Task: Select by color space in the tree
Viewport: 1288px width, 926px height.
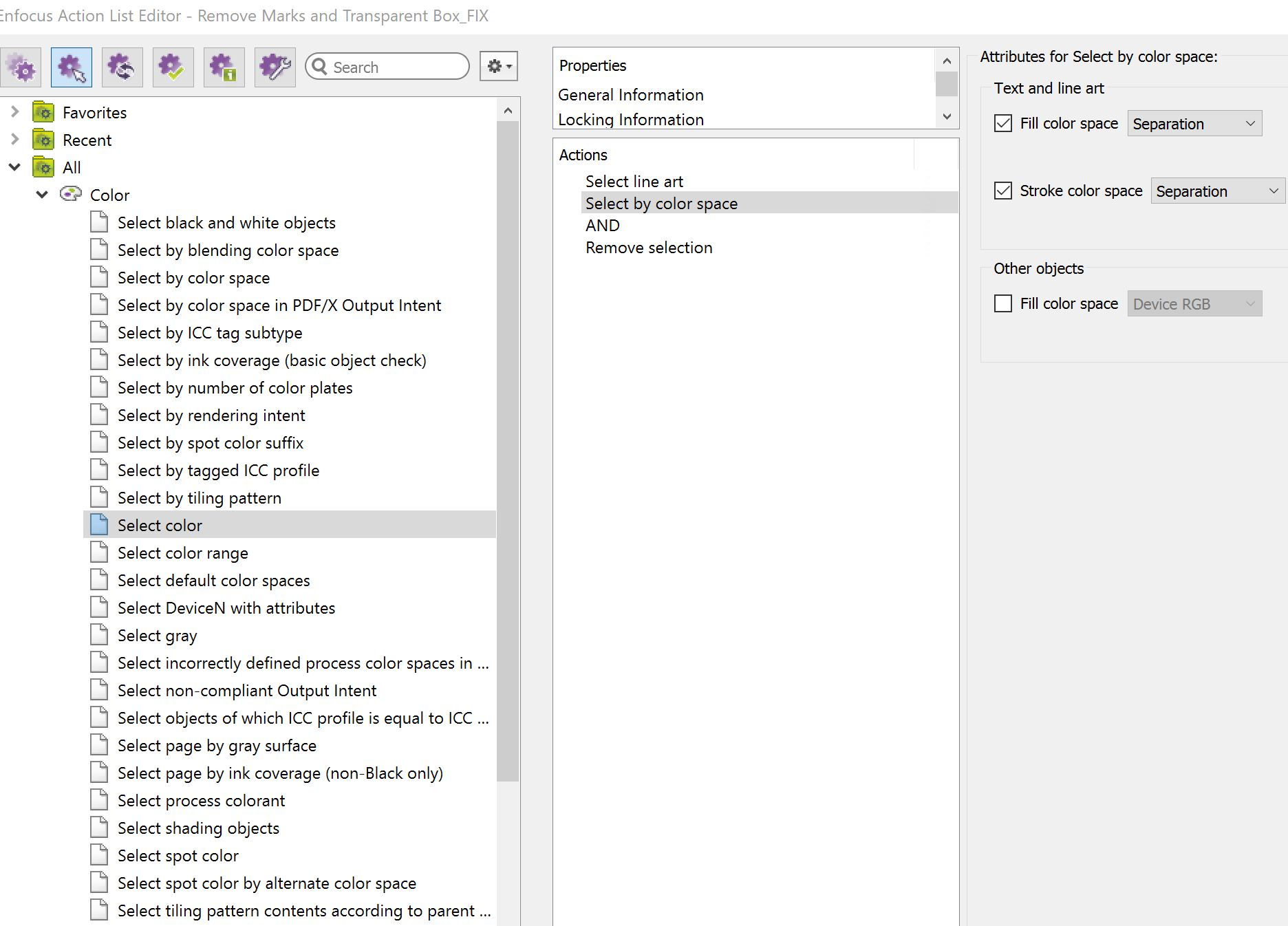Action: [193, 278]
